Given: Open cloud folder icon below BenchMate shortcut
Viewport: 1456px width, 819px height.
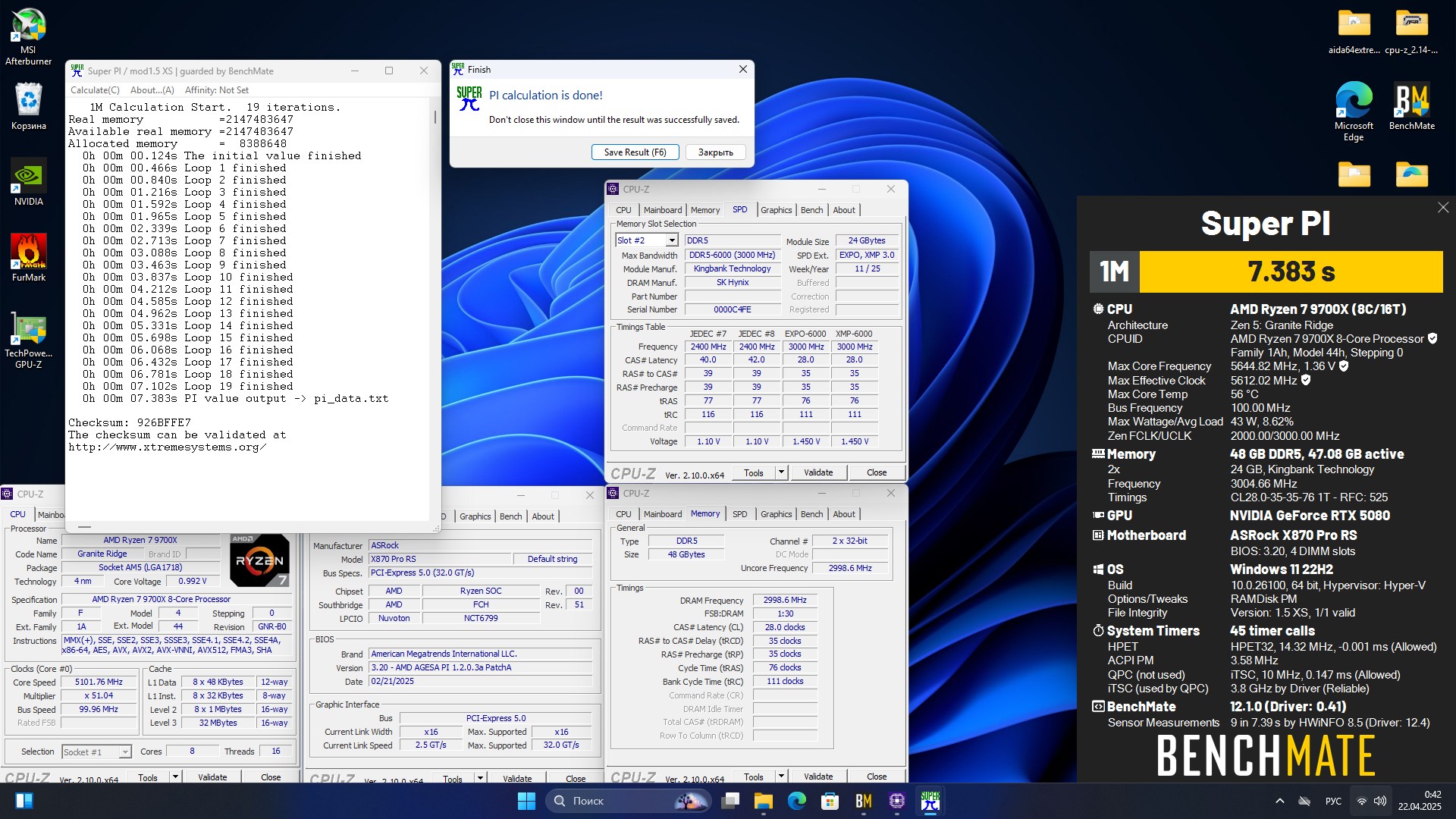Looking at the screenshot, I should point(1411,174).
